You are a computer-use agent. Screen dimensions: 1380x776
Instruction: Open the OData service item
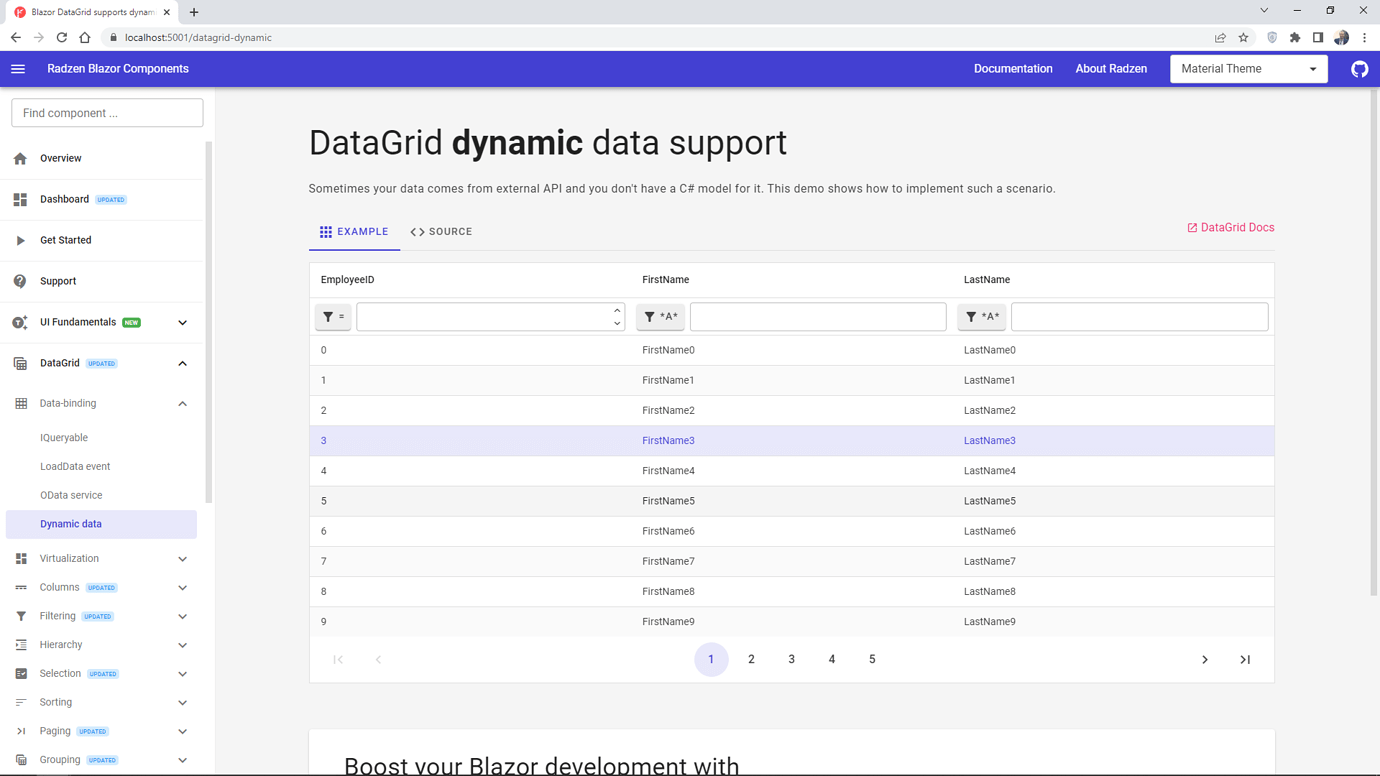[x=71, y=496]
